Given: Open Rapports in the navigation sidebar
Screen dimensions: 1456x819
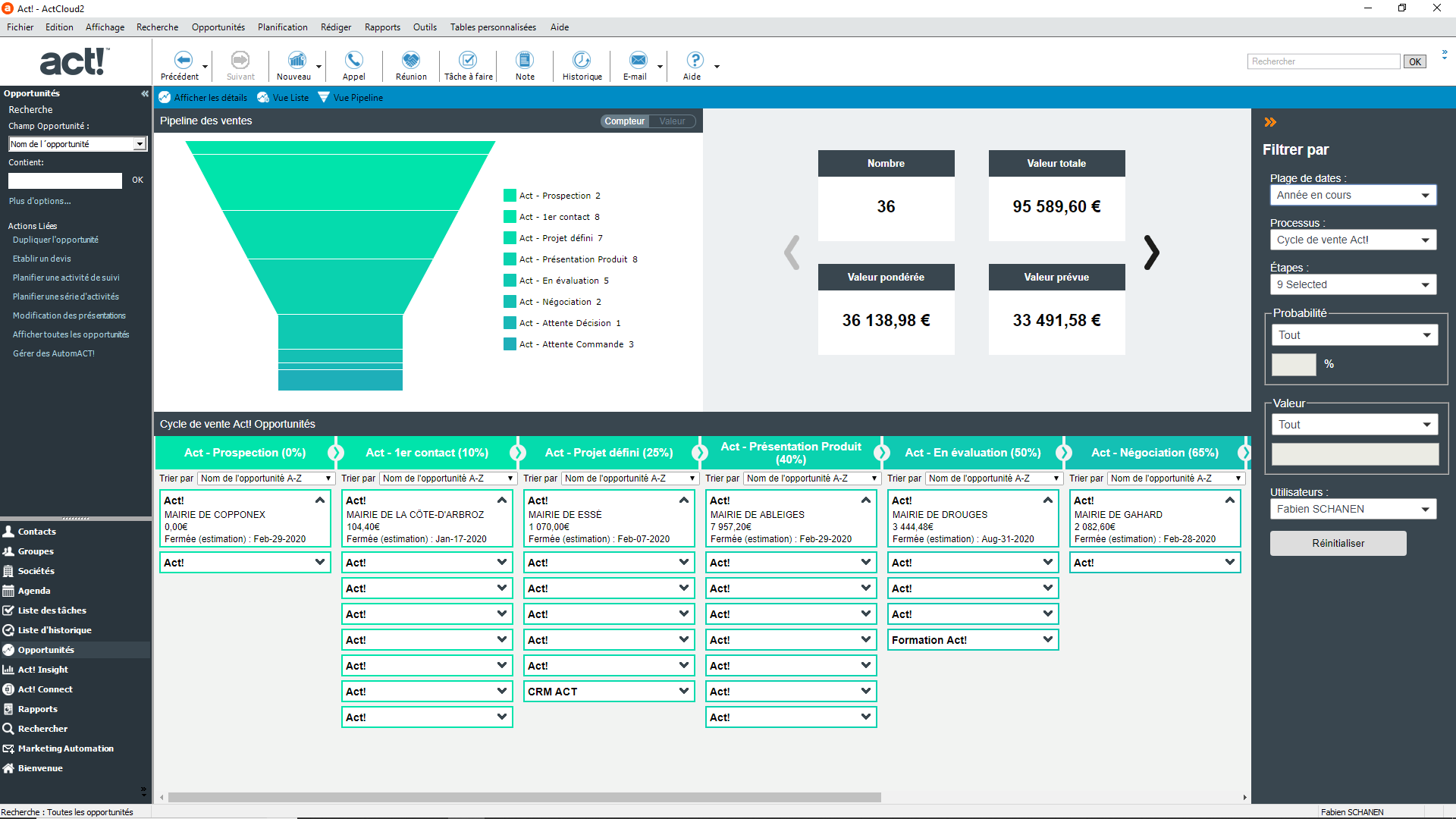Looking at the screenshot, I should [37, 709].
